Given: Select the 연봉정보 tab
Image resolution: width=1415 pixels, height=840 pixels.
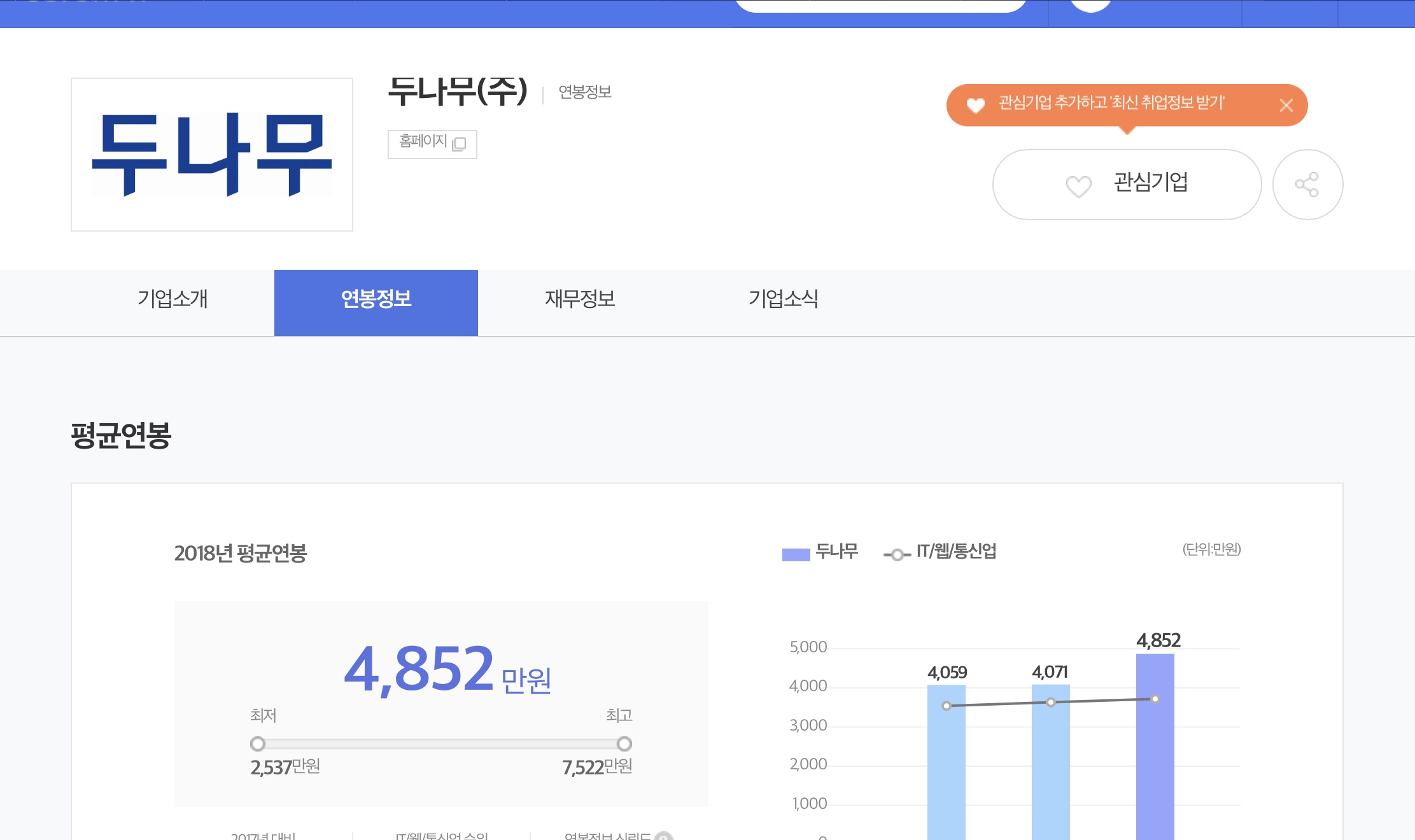Looking at the screenshot, I should coord(376,299).
